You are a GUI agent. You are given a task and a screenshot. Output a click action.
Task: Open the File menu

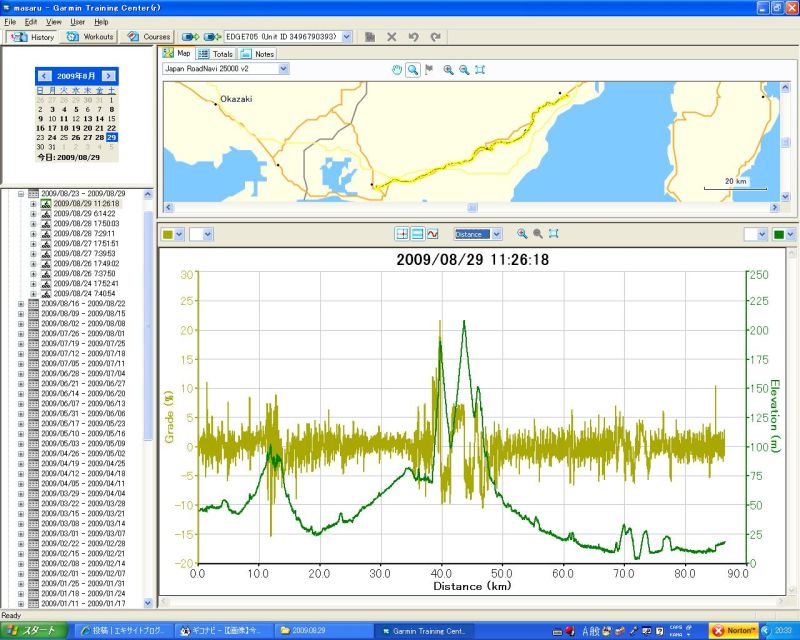tap(10, 22)
